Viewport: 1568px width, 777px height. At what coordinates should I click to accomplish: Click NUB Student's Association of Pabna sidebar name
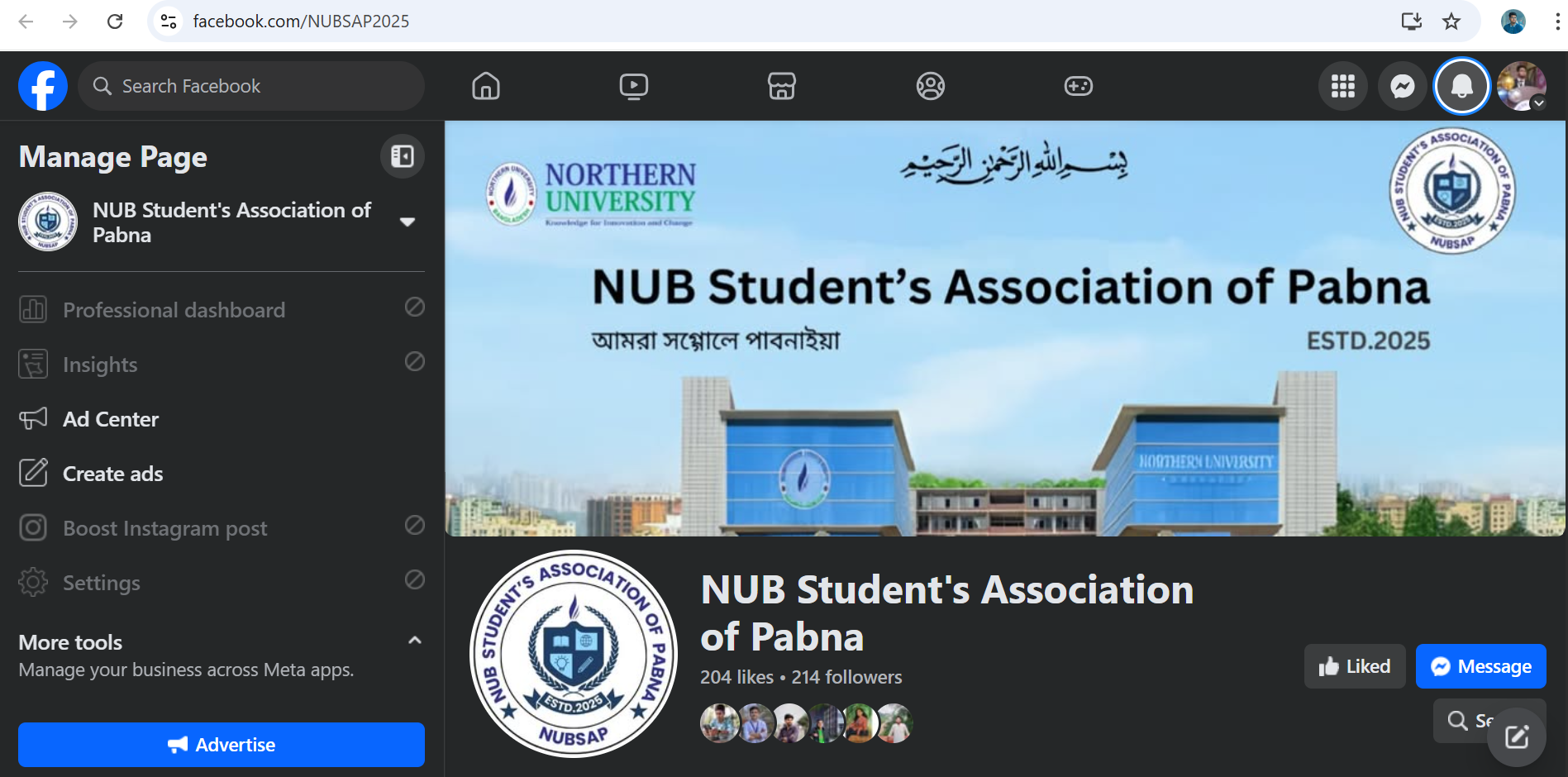[x=231, y=222]
